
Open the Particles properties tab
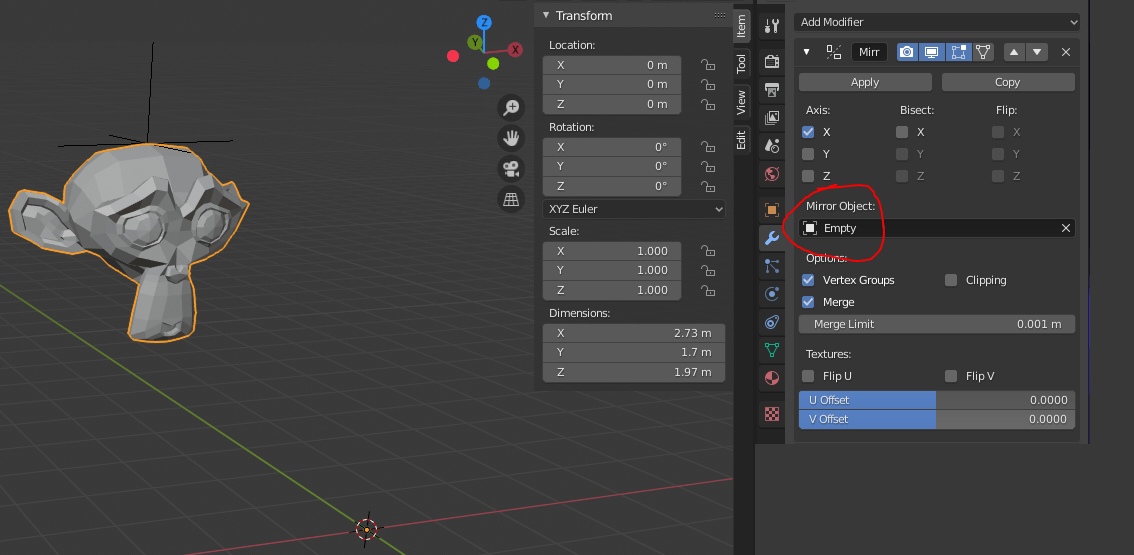pos(772,266)
